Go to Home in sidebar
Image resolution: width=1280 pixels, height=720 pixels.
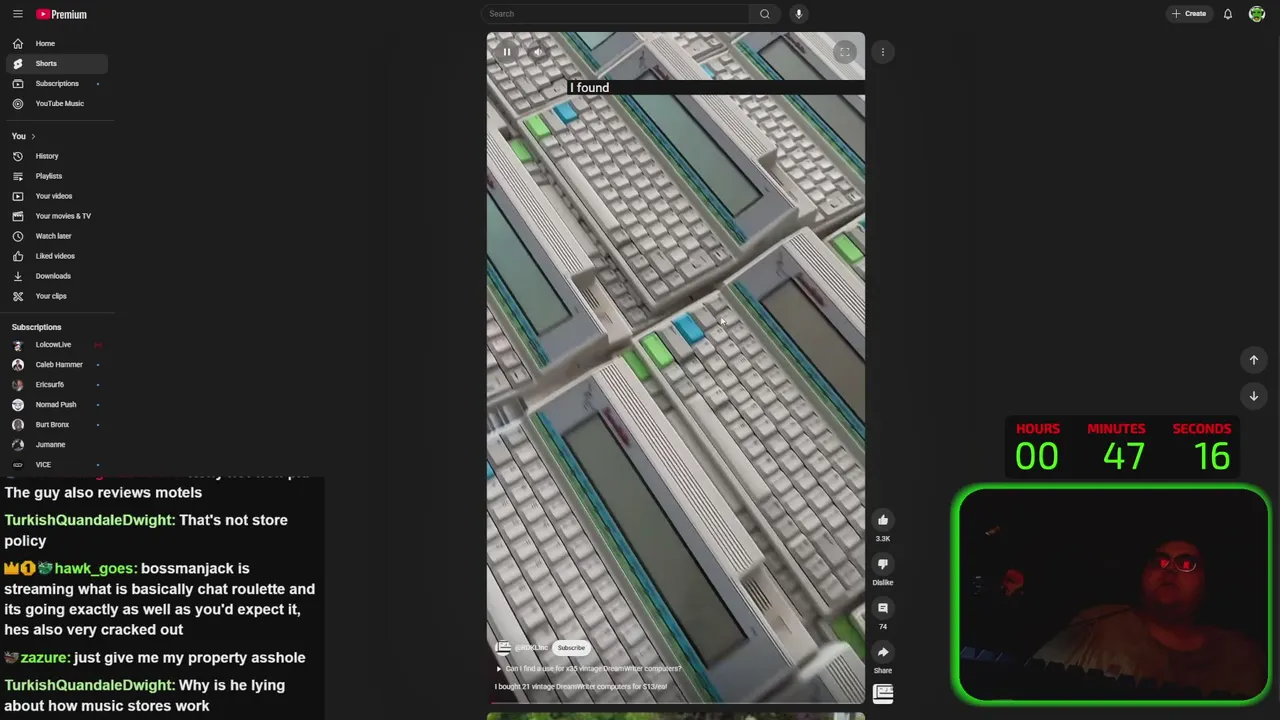coord(57,44)
